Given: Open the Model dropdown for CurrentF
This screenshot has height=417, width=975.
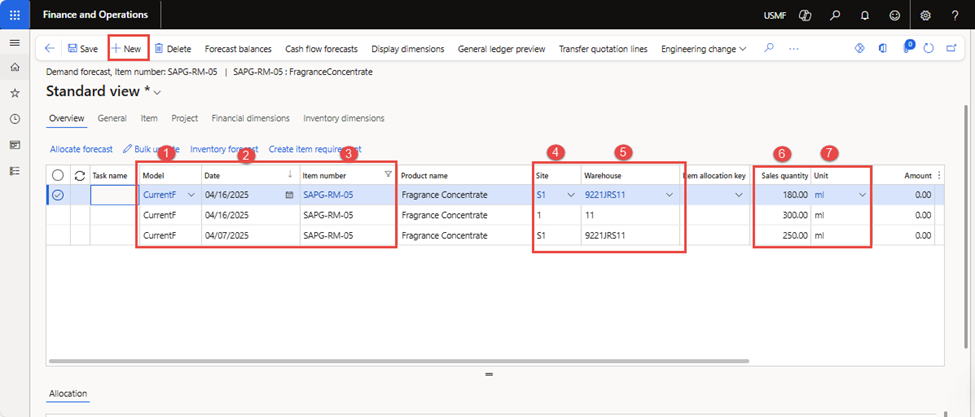Looking at the screenshot, I should [x=191, y=195].
